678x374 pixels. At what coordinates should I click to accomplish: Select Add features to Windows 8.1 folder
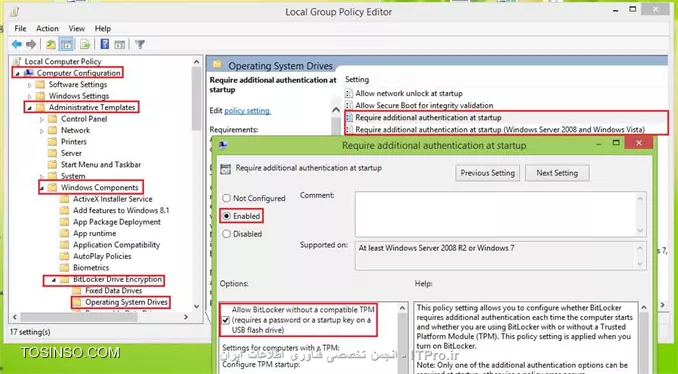point(121,210)
